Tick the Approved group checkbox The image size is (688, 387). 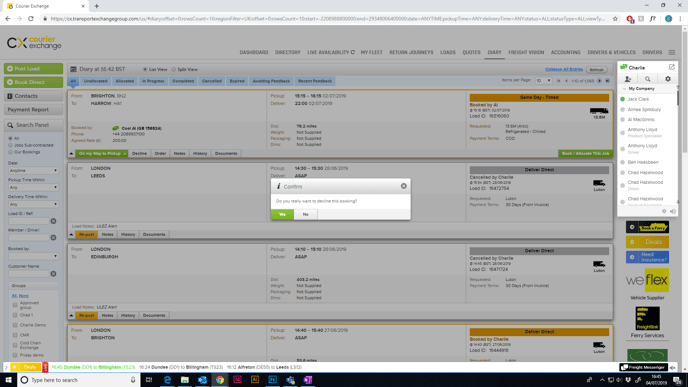click(15, 305)
